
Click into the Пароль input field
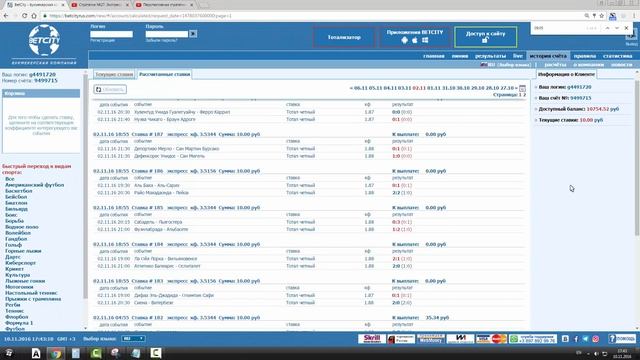[x=167, y=34]
